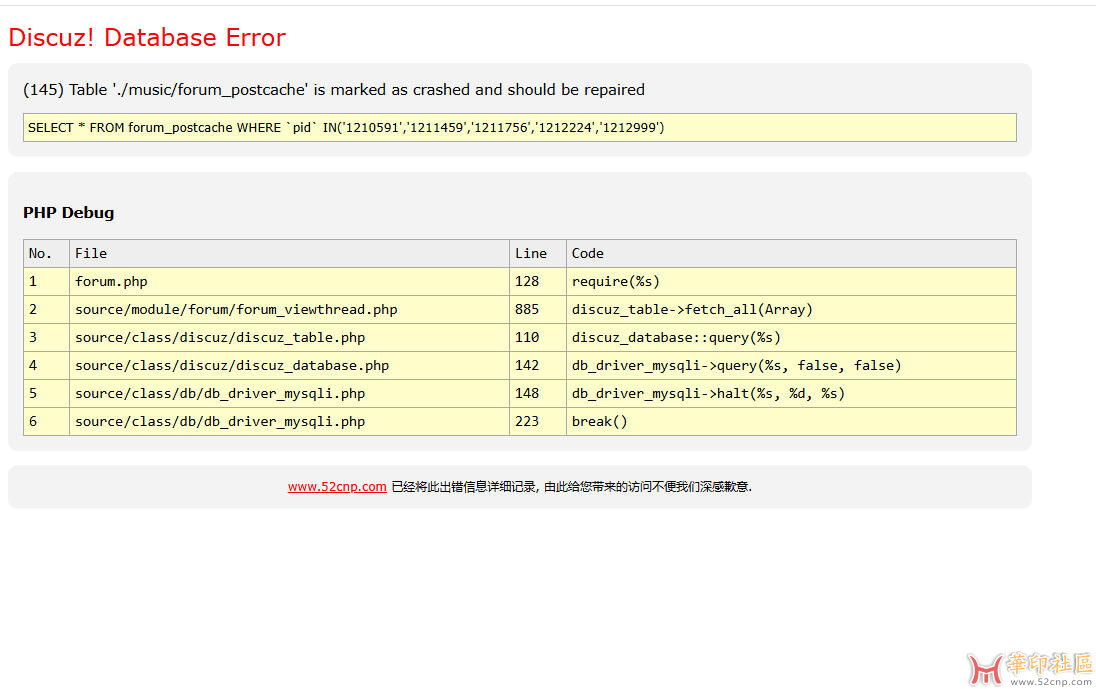The height and width of the screenshot is (689, 1096).
Task: Click the No. column header
Action: click(x=46, y=254)
